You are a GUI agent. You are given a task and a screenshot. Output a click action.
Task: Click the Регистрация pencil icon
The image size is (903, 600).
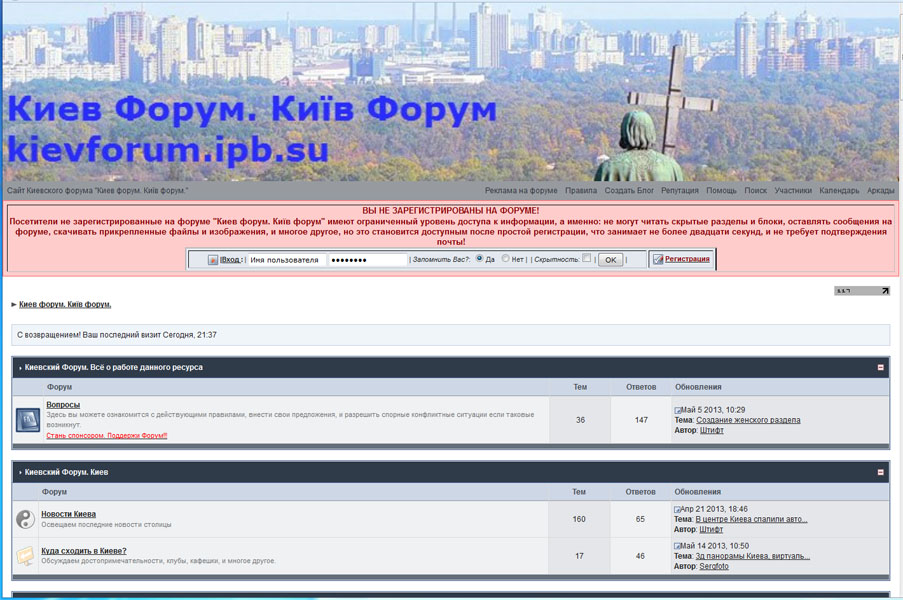click(658, 259)
